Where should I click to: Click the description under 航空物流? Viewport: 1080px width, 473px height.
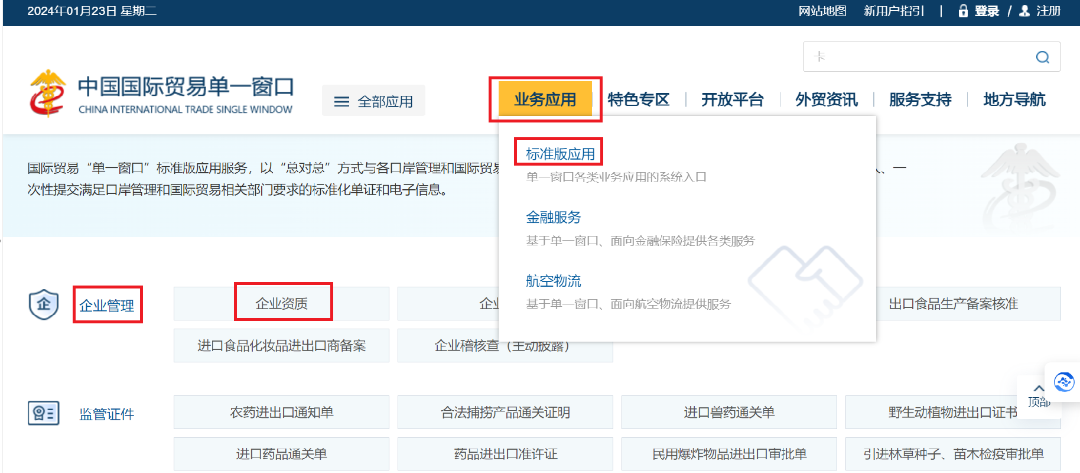[x=628, y=304]
